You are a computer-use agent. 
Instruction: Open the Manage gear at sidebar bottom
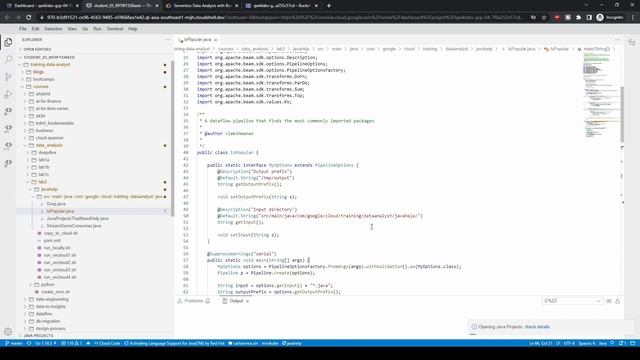(x=8, y=331)
